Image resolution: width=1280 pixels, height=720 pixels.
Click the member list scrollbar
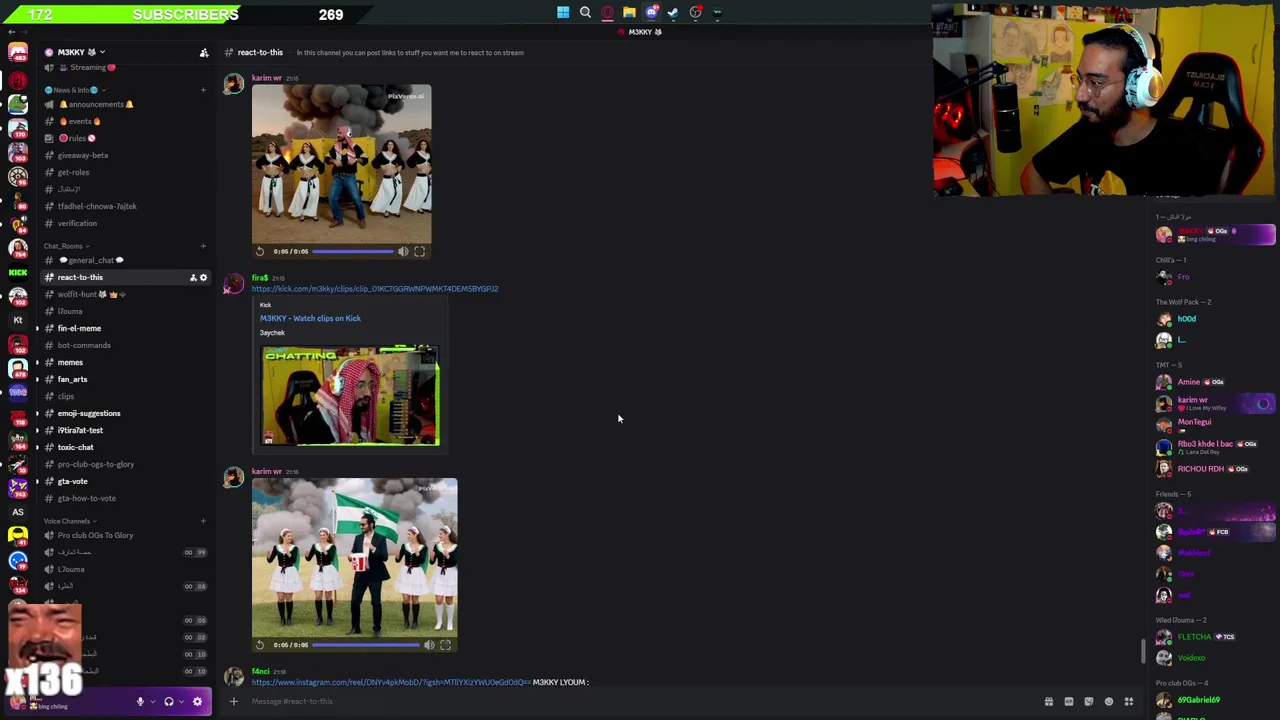click(x=1144, y=651)
